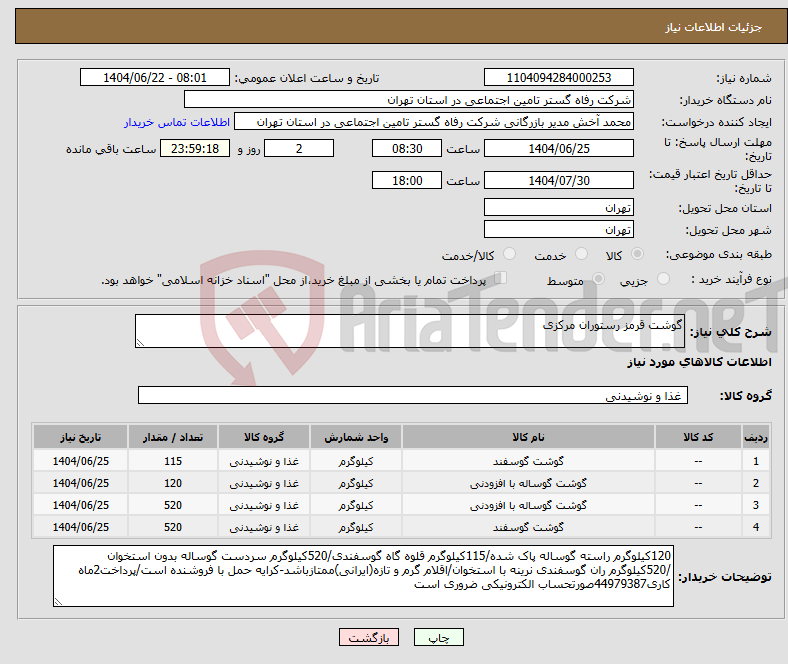Click quantity 115 in row 1
The height and width of the screenshot is (664, 788).
173,461
